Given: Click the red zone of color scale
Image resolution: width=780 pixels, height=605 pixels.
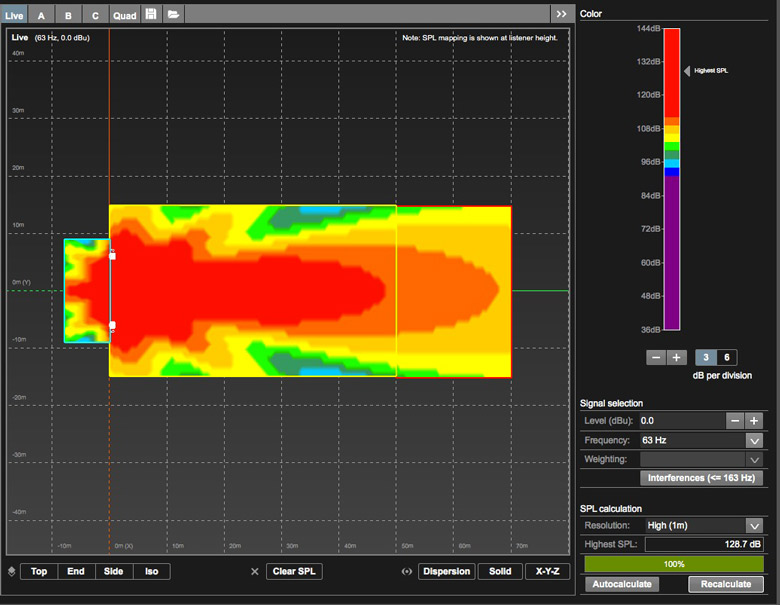Looking at the screenshot, I should tap(672, 73).
